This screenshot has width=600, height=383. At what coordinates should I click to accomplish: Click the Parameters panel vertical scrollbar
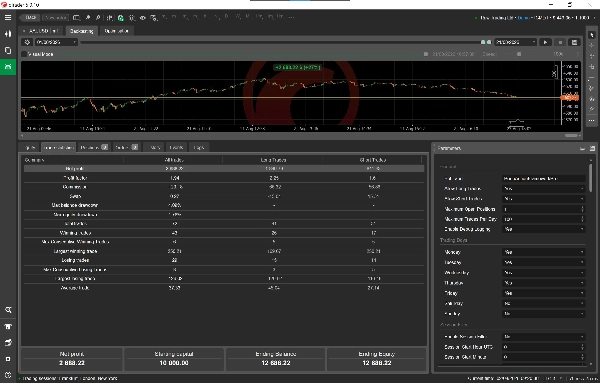pyautogui.click(x=590, y=178)
